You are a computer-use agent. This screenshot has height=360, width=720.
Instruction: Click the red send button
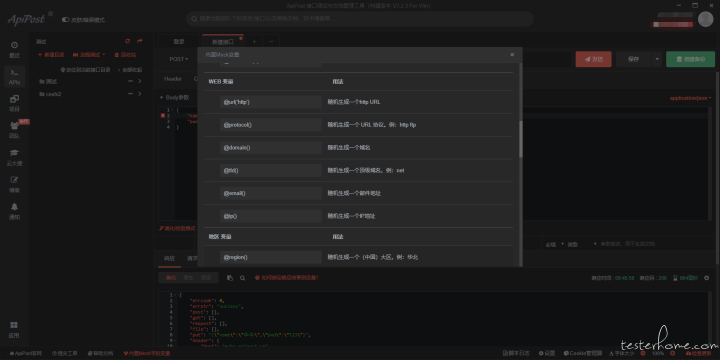[x=593, y=59]
